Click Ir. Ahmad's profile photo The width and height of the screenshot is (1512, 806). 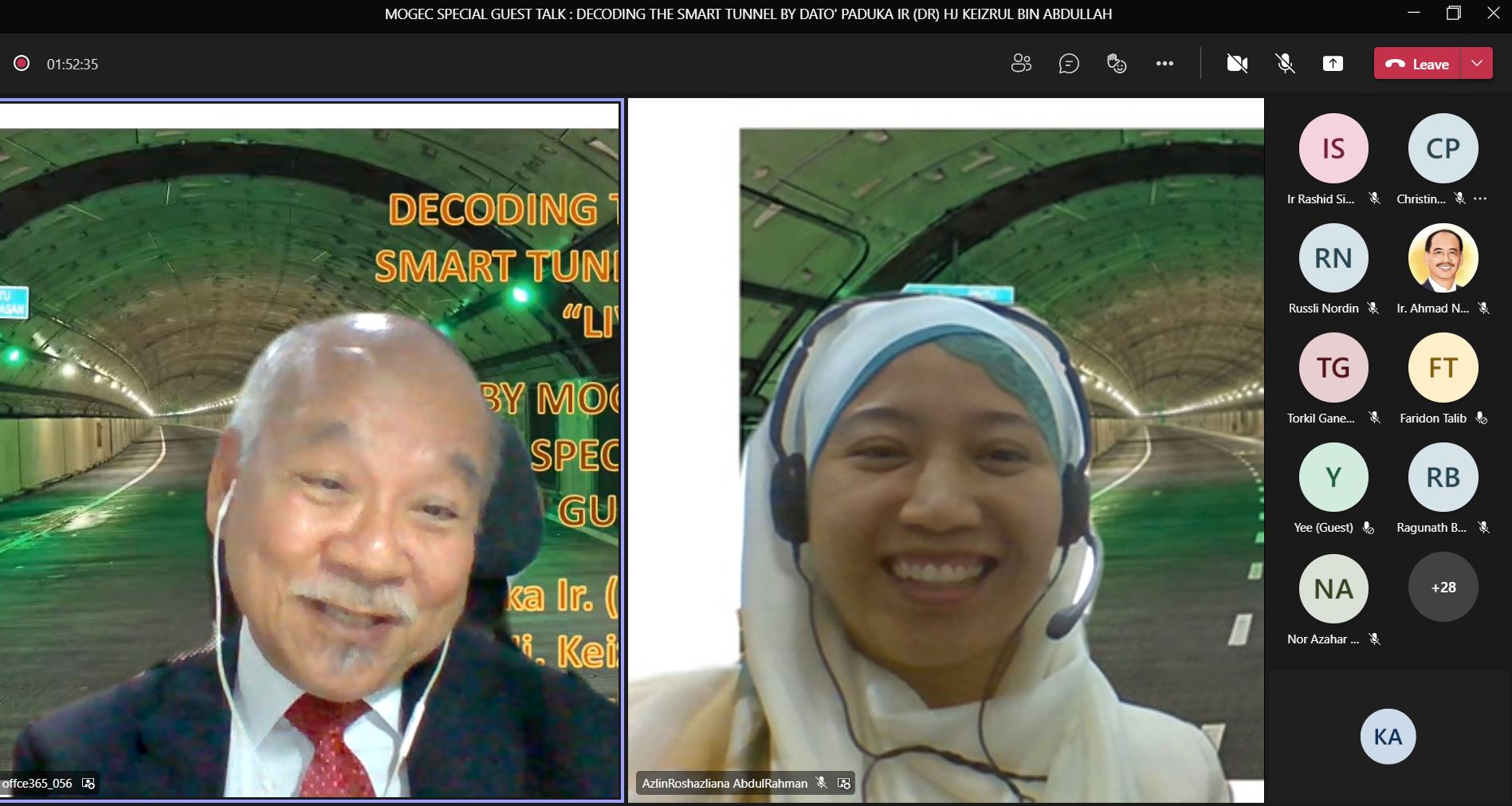click(x=1443, y=258)
